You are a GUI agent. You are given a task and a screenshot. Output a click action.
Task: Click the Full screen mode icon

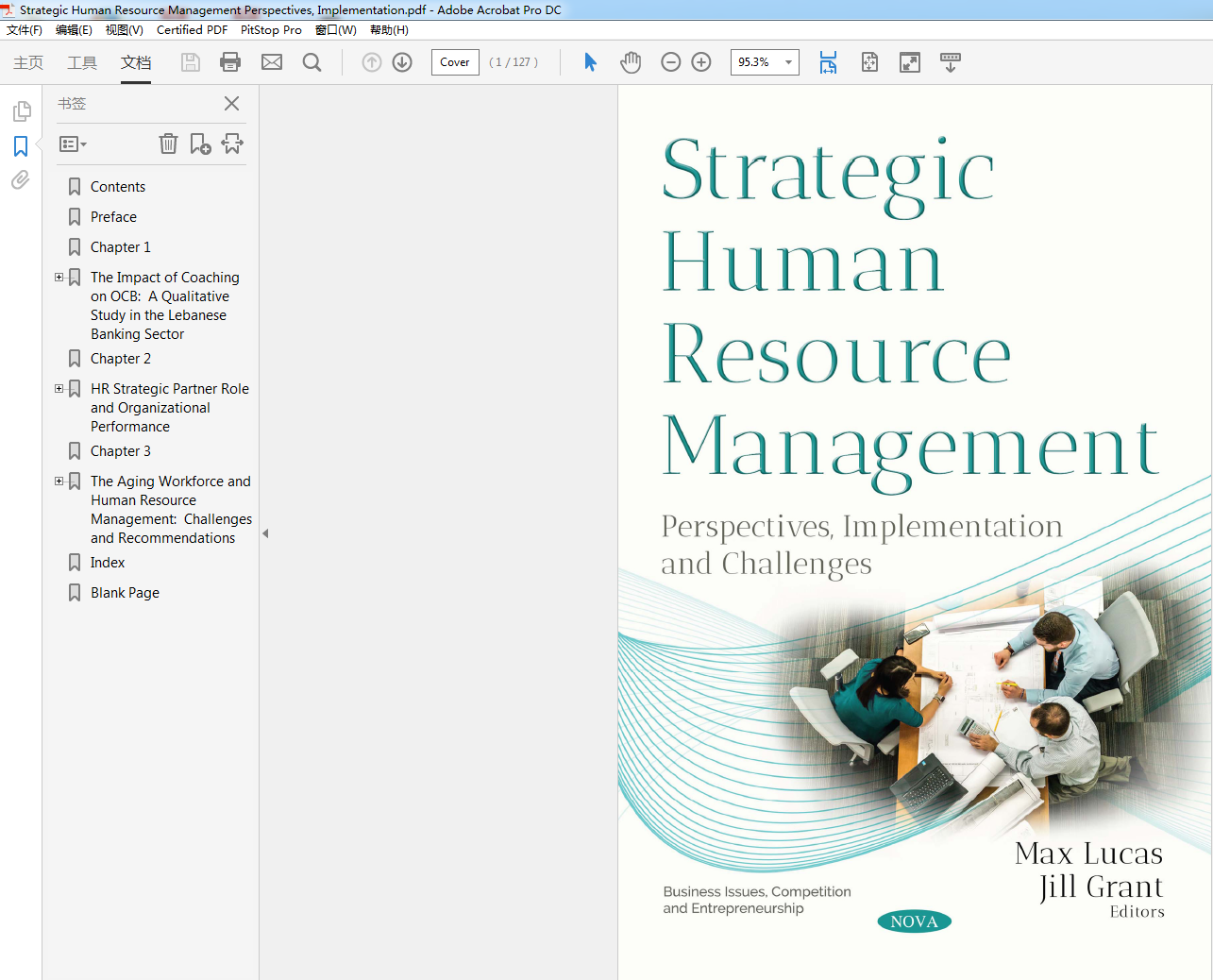click(x=910, y=62)
